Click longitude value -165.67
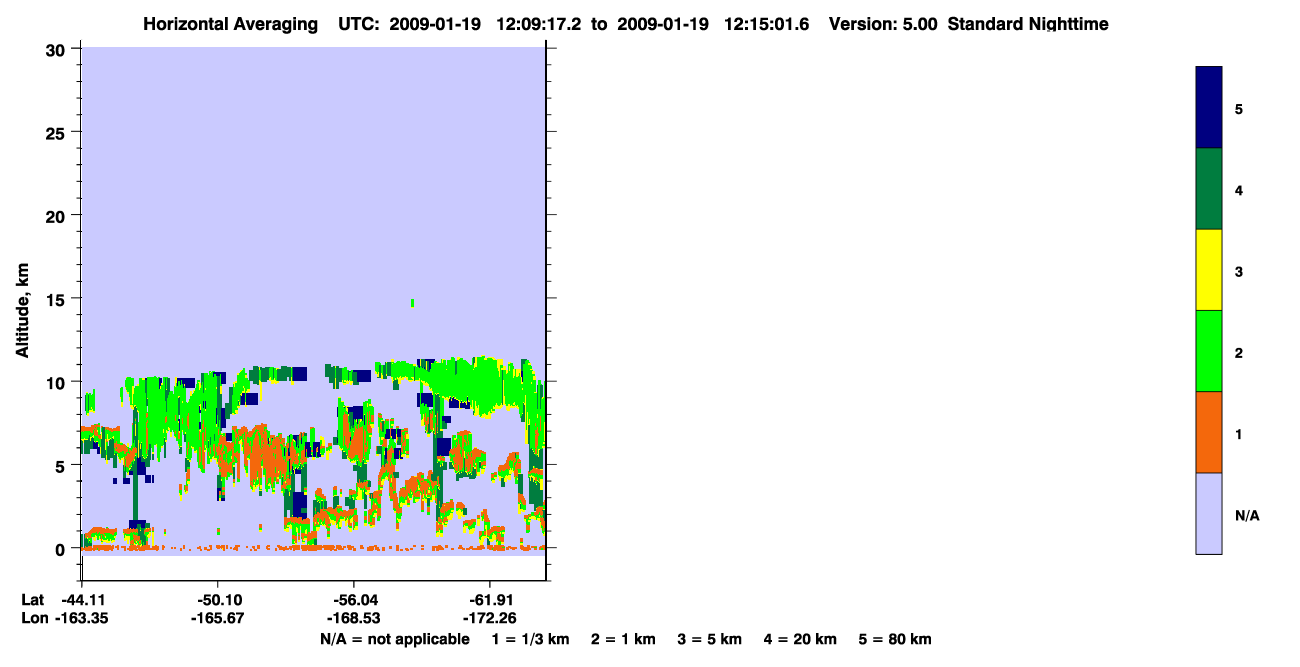This screenshot has height=667, width=1300. (217, 619)
